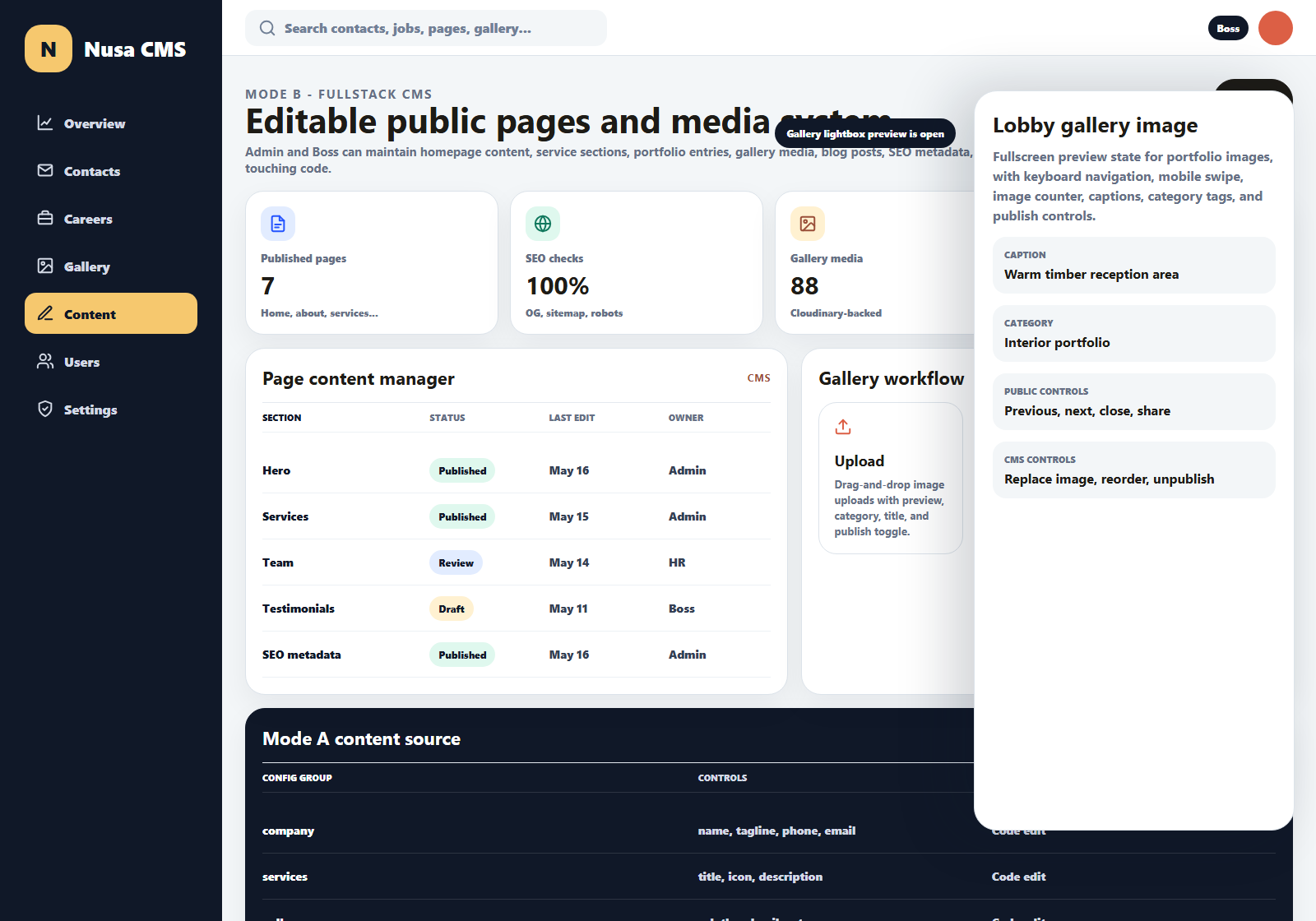
Task: Click the Upload arrow icon
Action: [843, 427]
